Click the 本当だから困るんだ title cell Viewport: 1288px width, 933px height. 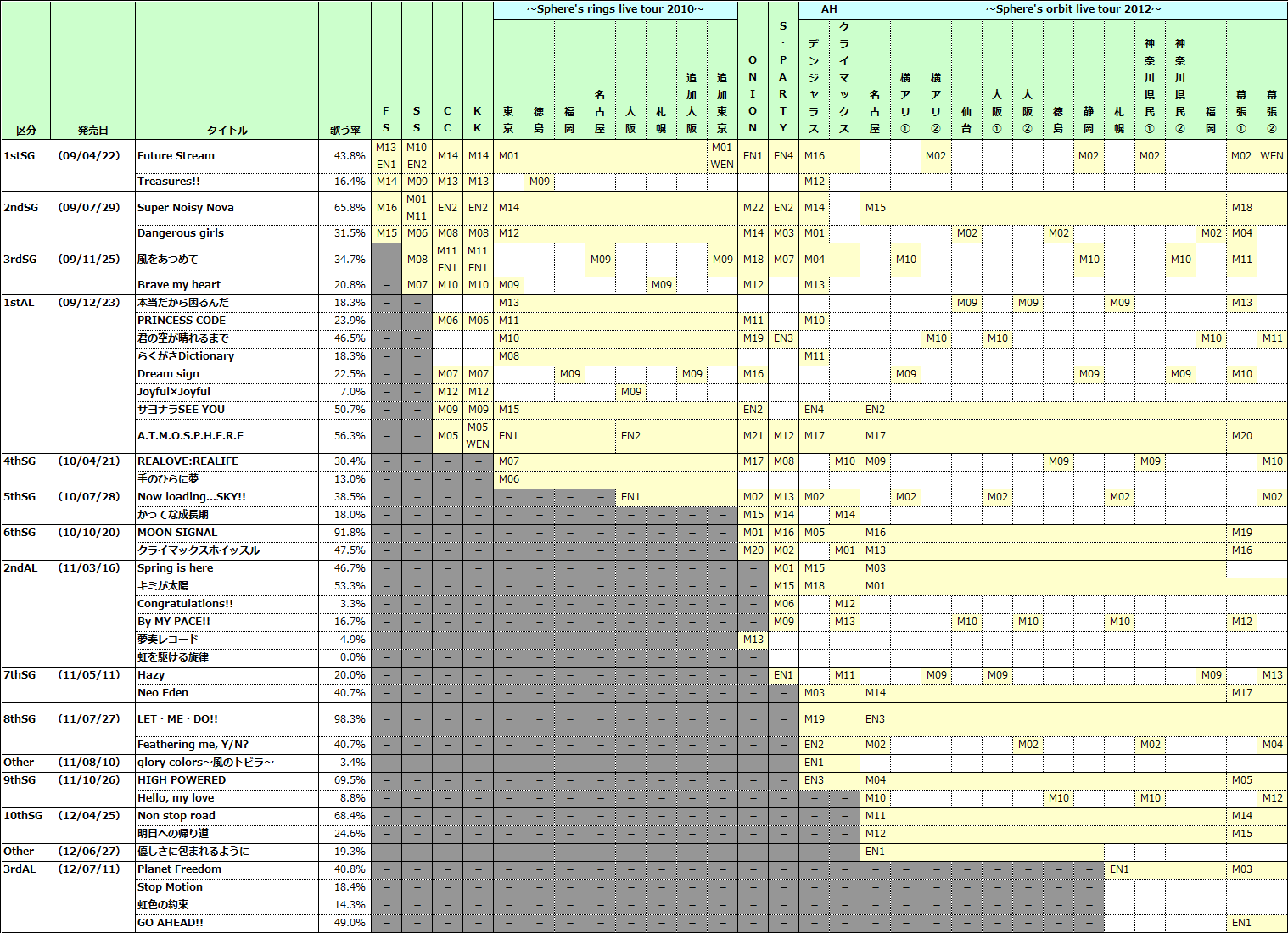pyautogui.click(x=227, y=303)
